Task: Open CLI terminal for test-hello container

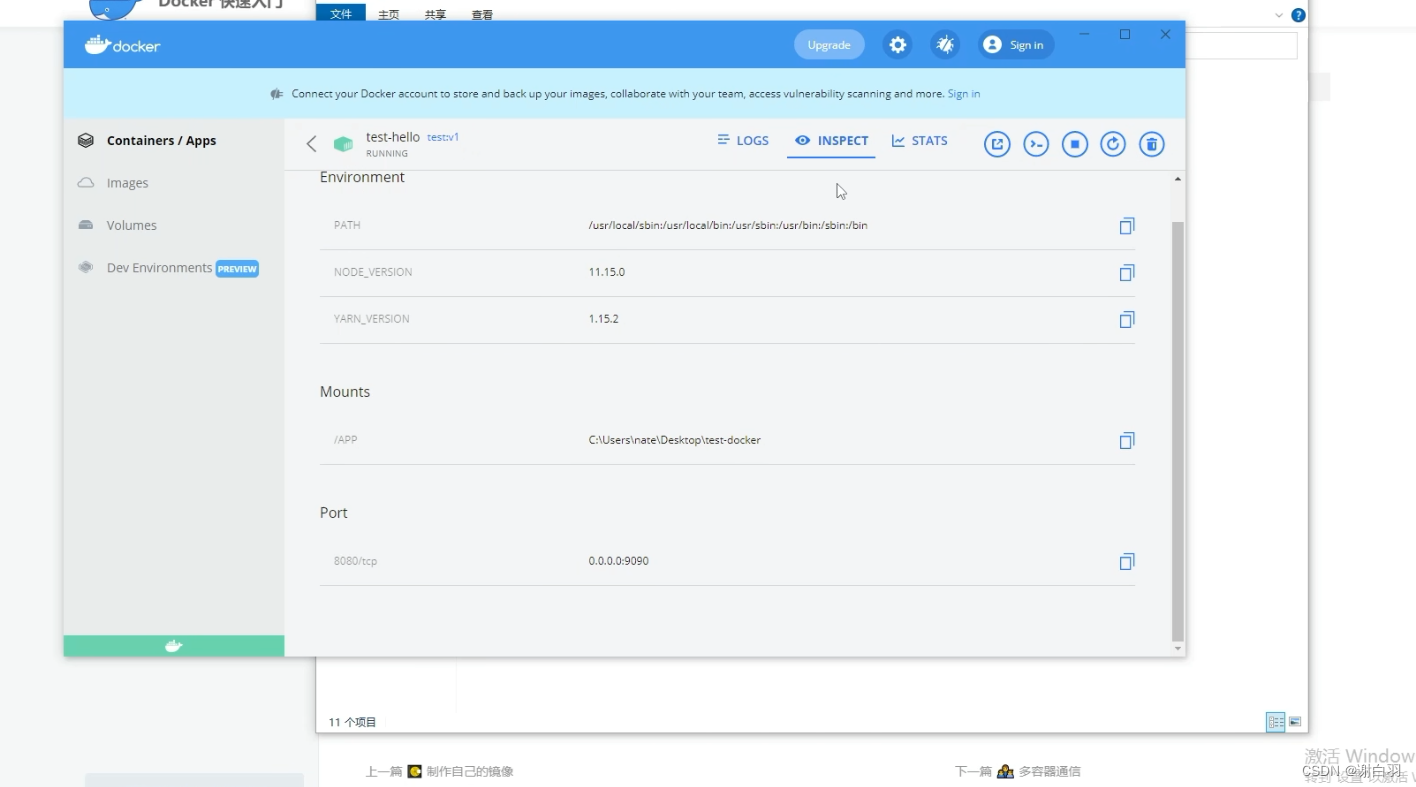Action: pyautogui.click(x=1036, y=144)
